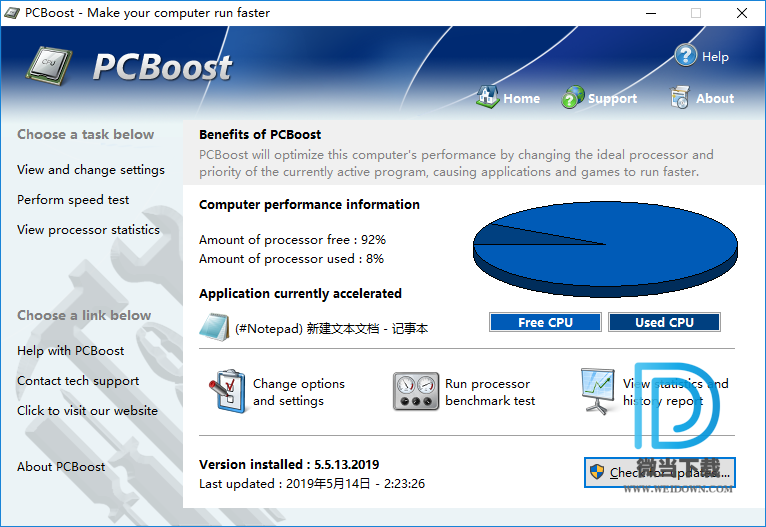Click the Home house icon
This screenshot has width=766, height=527.
[x=488, y=97]
